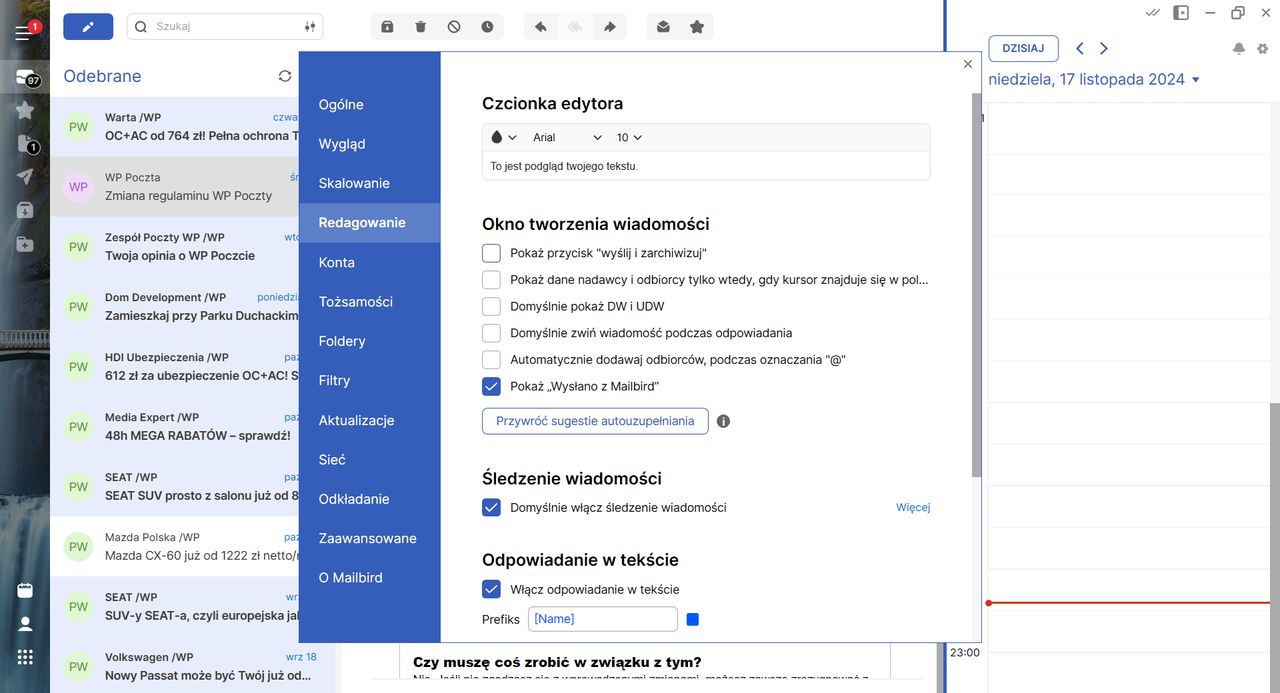Open drafts icon with badge 1
The image size is (1280, 693).
pyautogui.click(x=25, y=144)
